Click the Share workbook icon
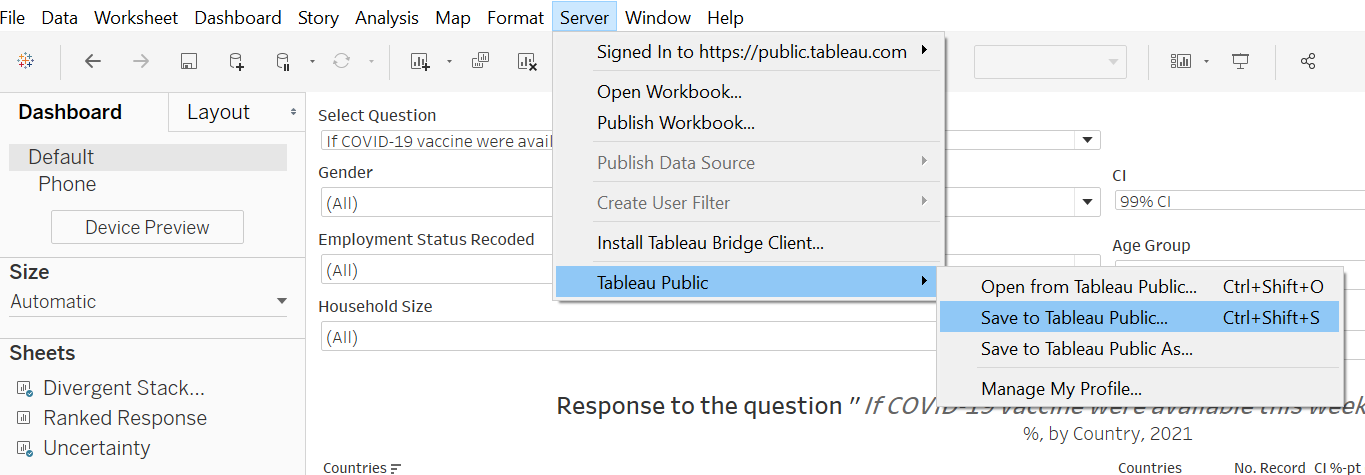This screenshot has height=475, width=1365. 1307,61
